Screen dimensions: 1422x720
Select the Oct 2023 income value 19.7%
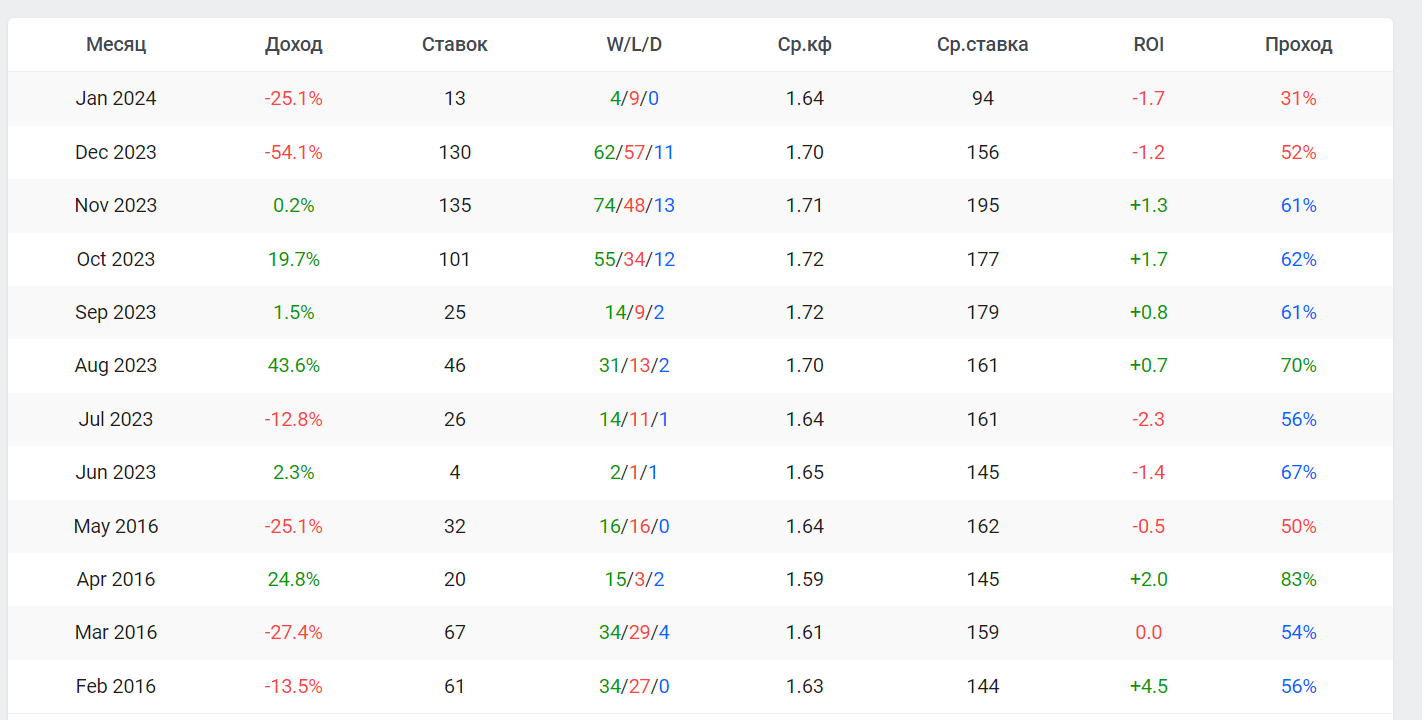pos(294,259)
